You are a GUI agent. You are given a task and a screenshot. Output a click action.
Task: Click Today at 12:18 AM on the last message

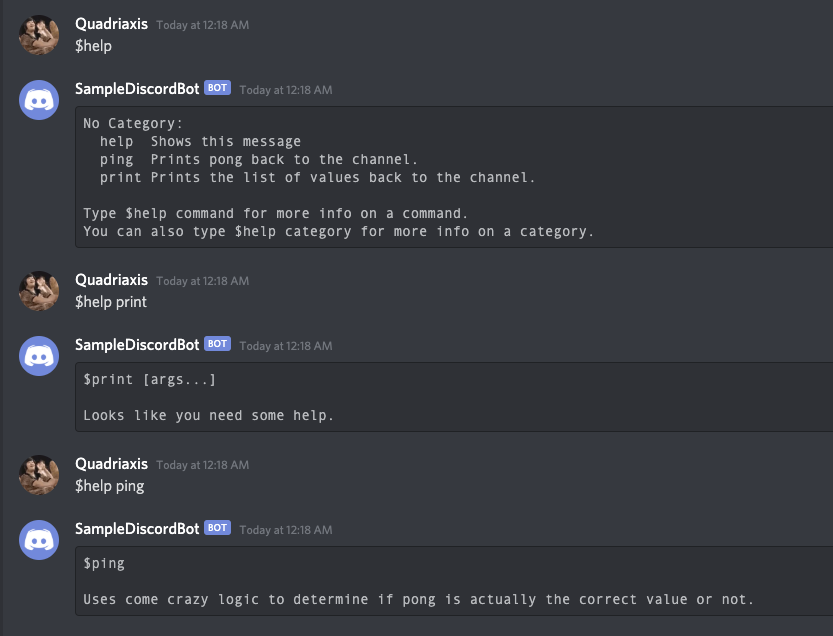287,528
